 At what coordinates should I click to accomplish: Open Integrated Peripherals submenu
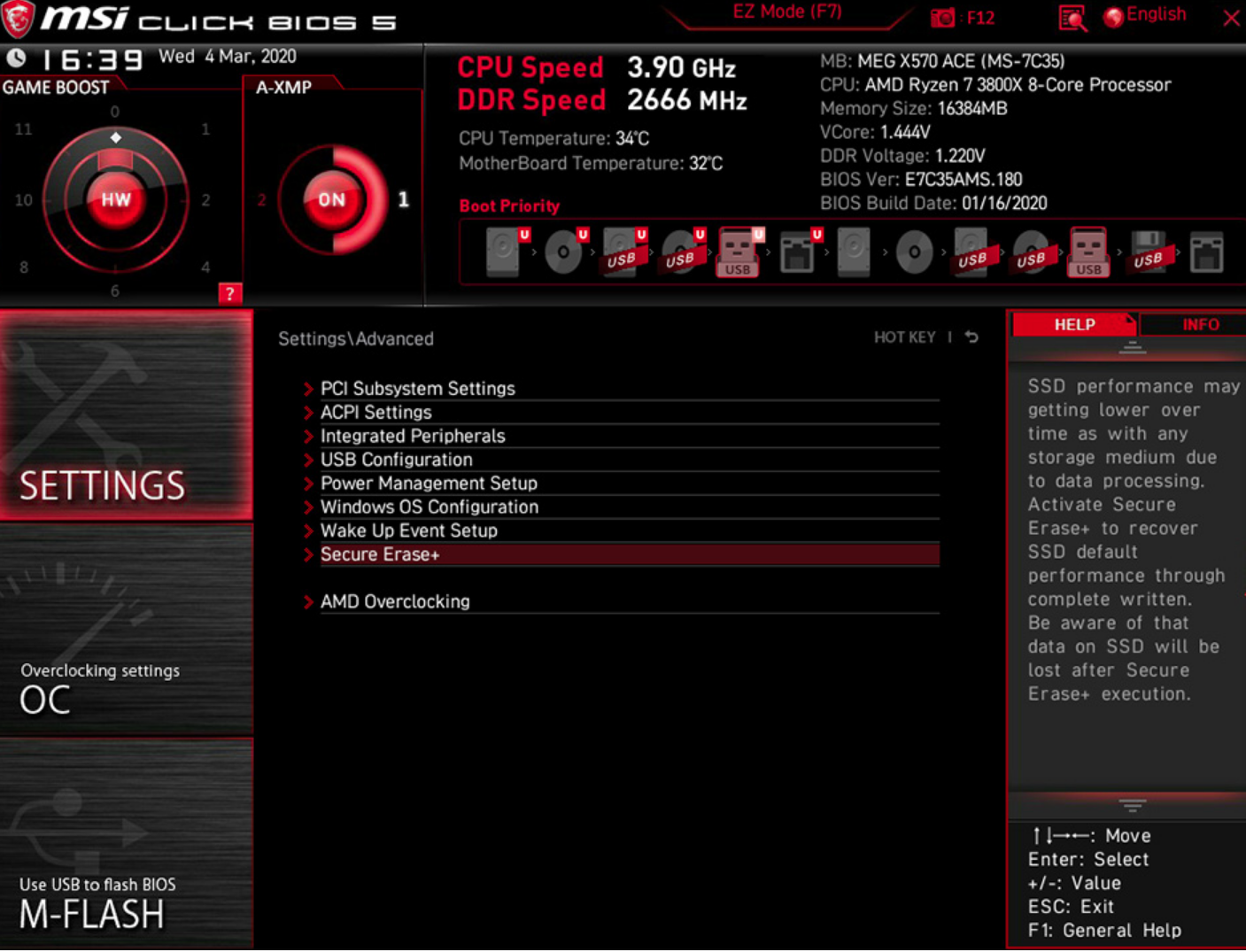click(620, 437)
